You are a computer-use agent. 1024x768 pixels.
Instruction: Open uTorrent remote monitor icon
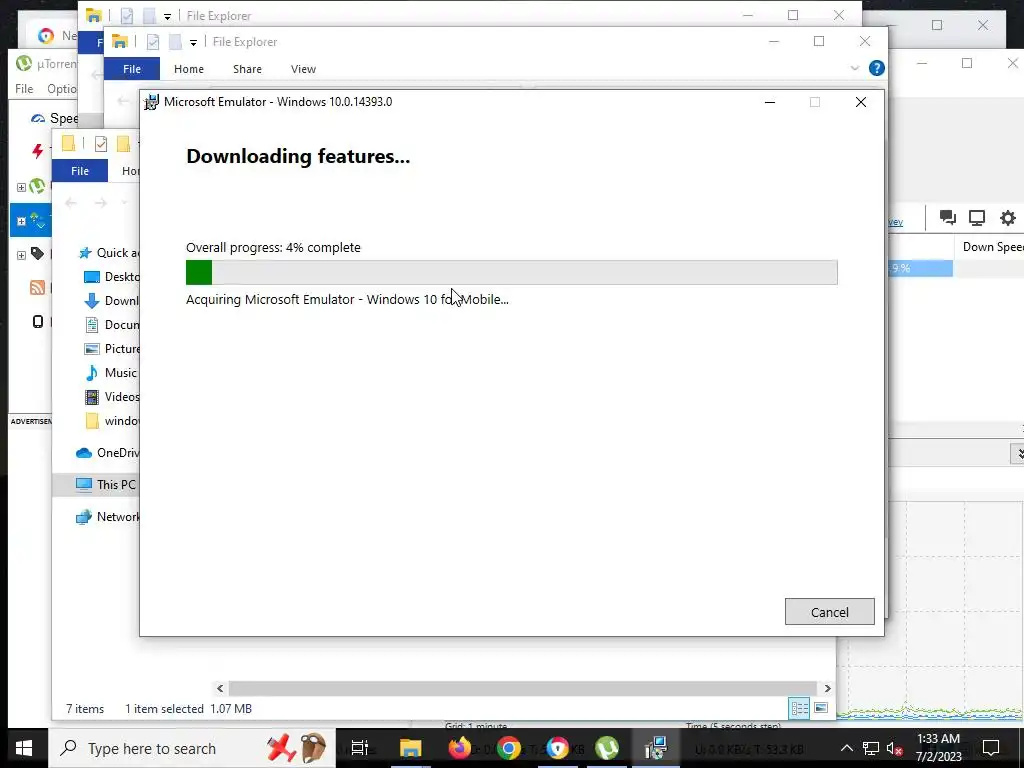point(977,217)
